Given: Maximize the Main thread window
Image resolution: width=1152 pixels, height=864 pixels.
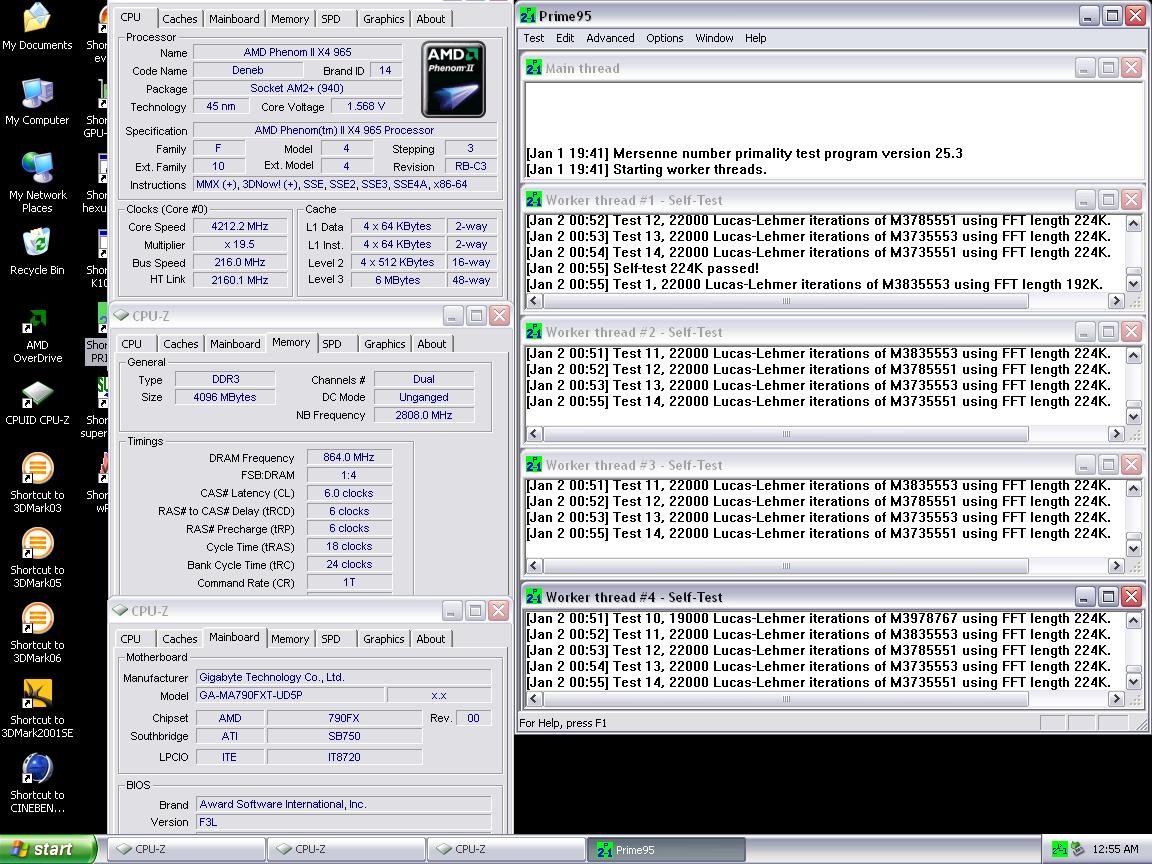Looking at the screenshot, I should click(1109, 68).
